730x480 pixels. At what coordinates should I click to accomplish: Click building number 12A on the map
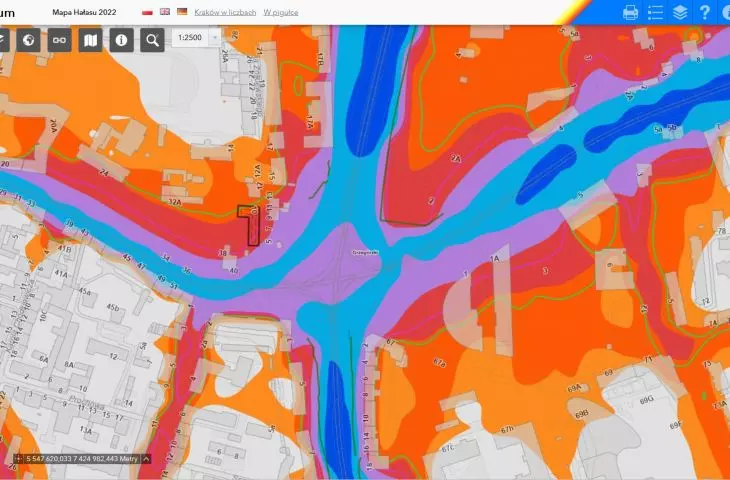coord(257,172)
